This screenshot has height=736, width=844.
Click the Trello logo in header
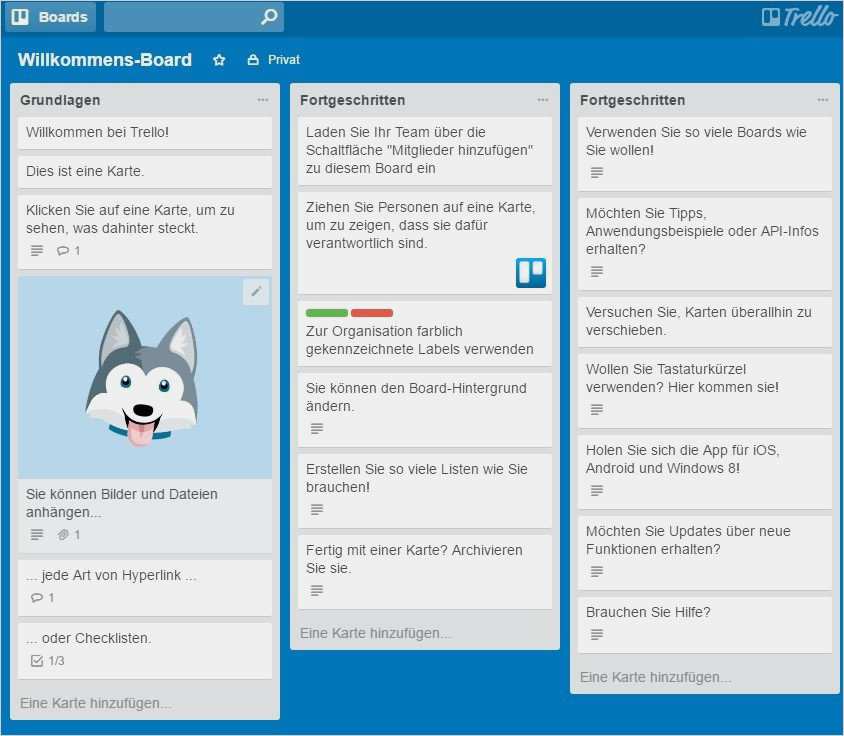pos(799,17)
